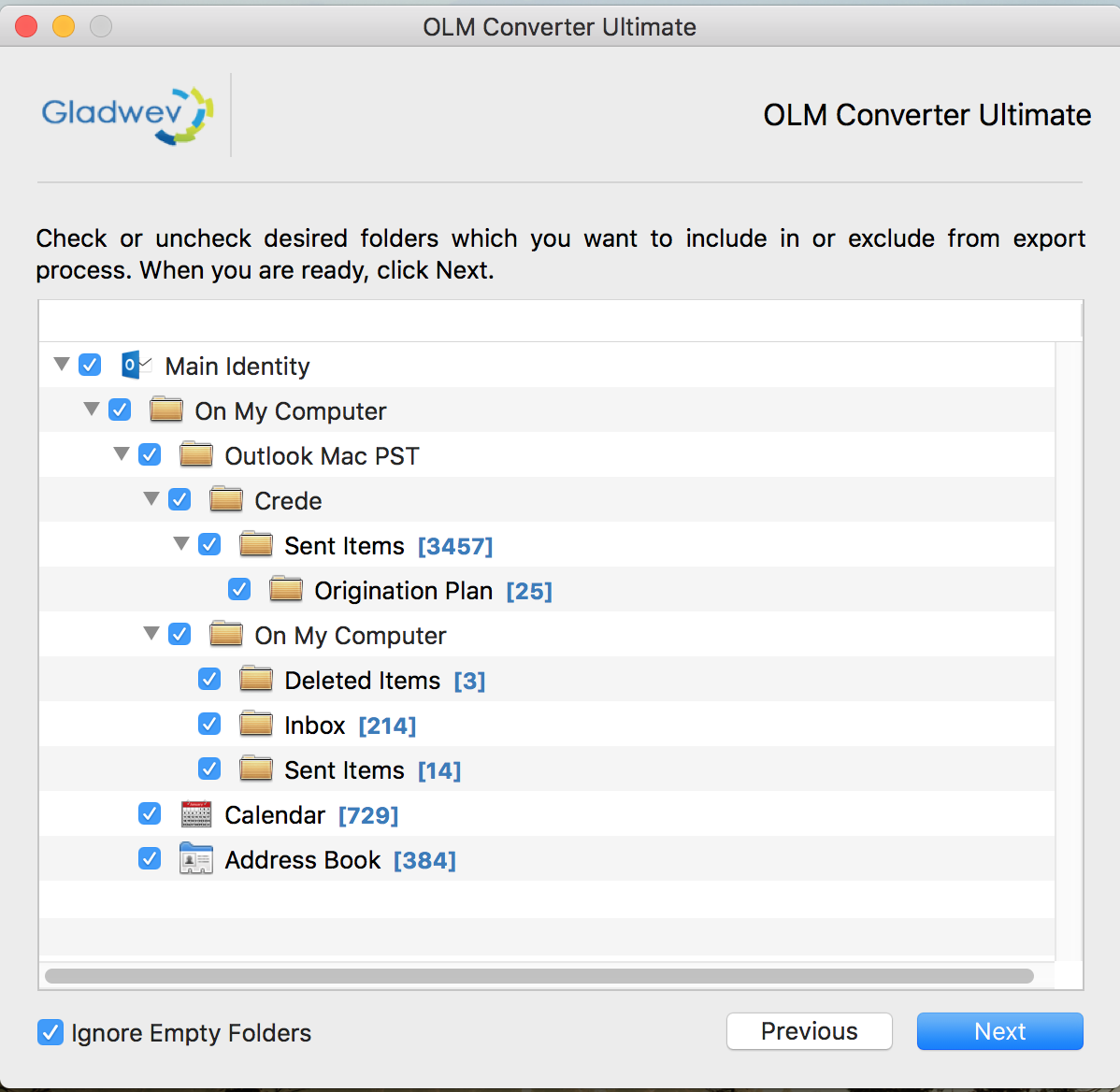This screenshot has height=1092, width=1120.
Task: Click the Address Book contact card icon
Action: [196, 859]
